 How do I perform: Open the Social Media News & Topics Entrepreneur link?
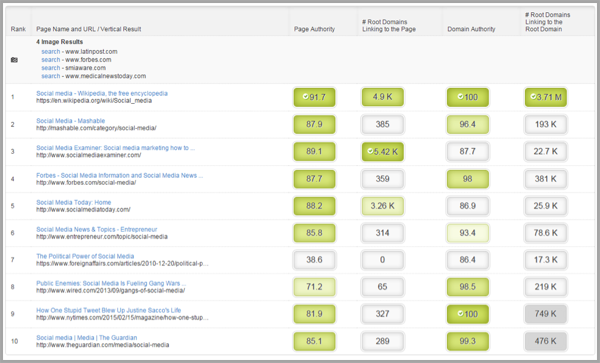point(96,230)
